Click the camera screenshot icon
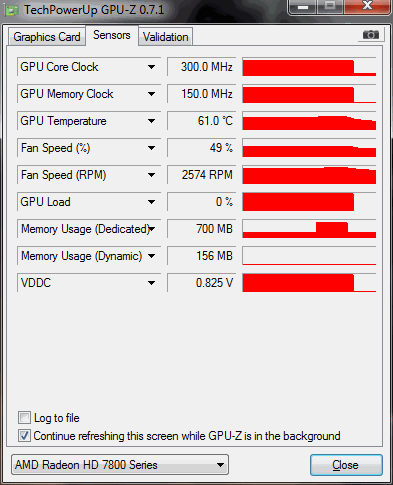This screenshot has width=393, height=485. [x=371, y=34]
